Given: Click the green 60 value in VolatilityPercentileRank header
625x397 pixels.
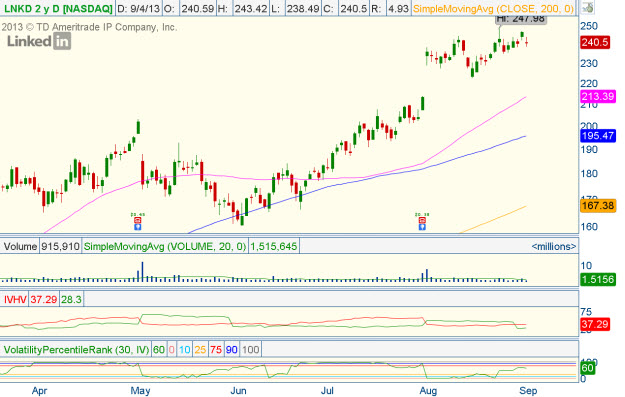Looking at the screenshot, I should (x=159, y=350).
